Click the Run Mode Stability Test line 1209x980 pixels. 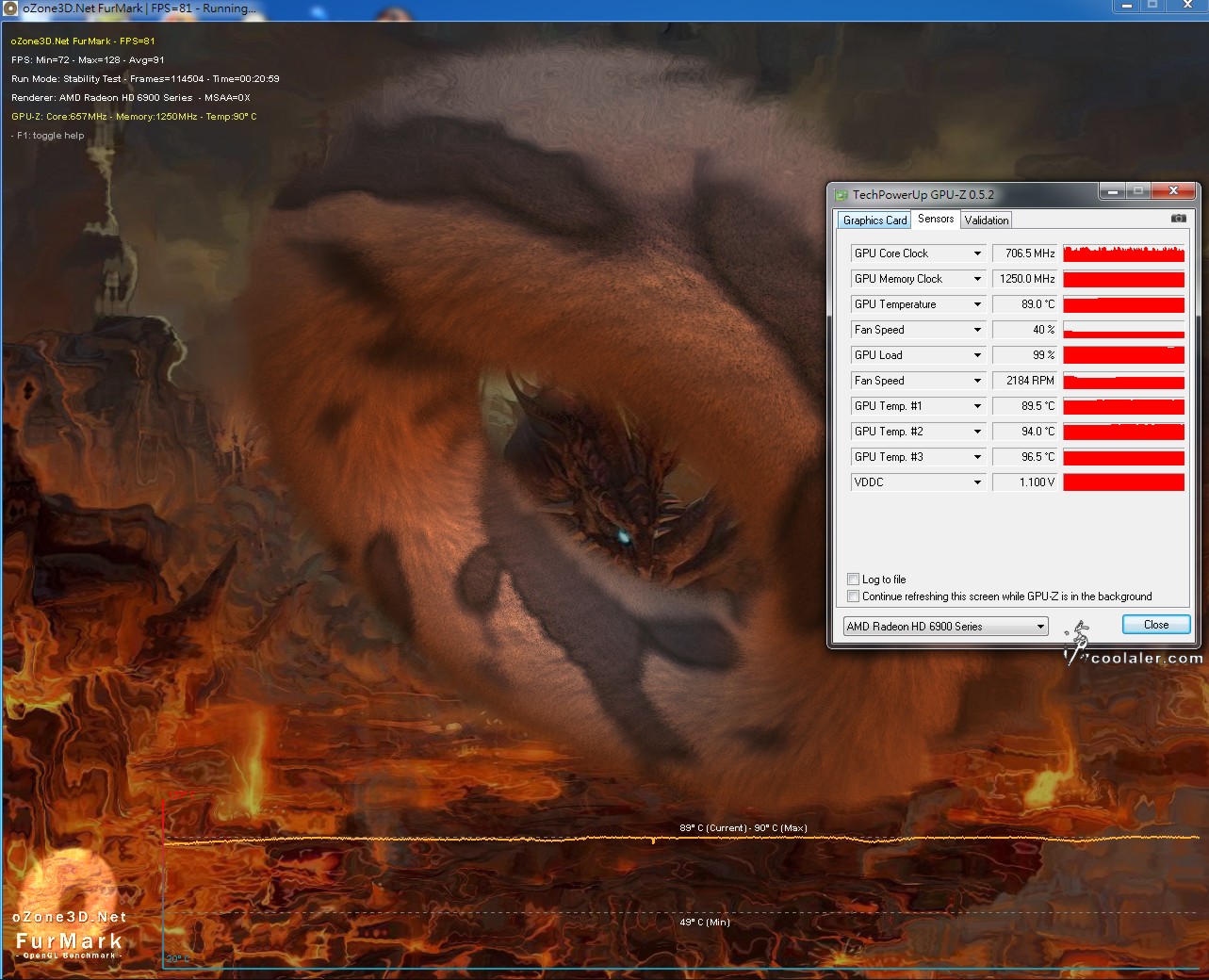tap(145, 79)
